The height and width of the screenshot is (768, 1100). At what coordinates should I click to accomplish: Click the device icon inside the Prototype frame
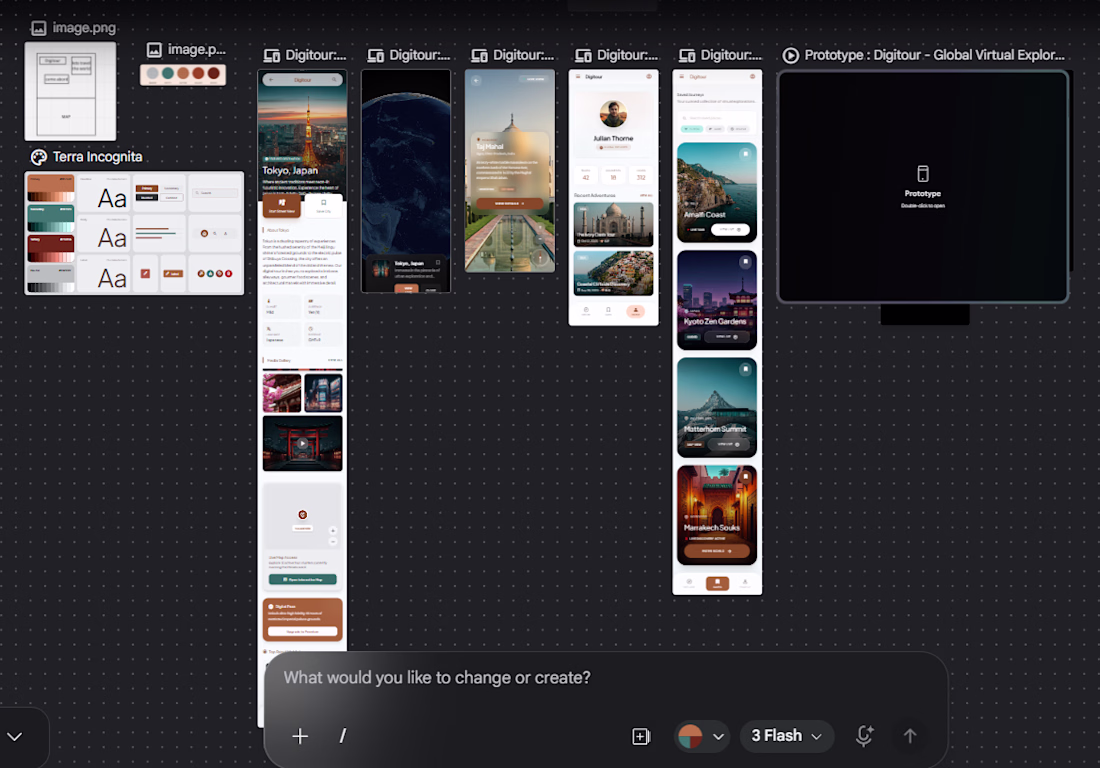pyautogui.click(x=923, y=173)
